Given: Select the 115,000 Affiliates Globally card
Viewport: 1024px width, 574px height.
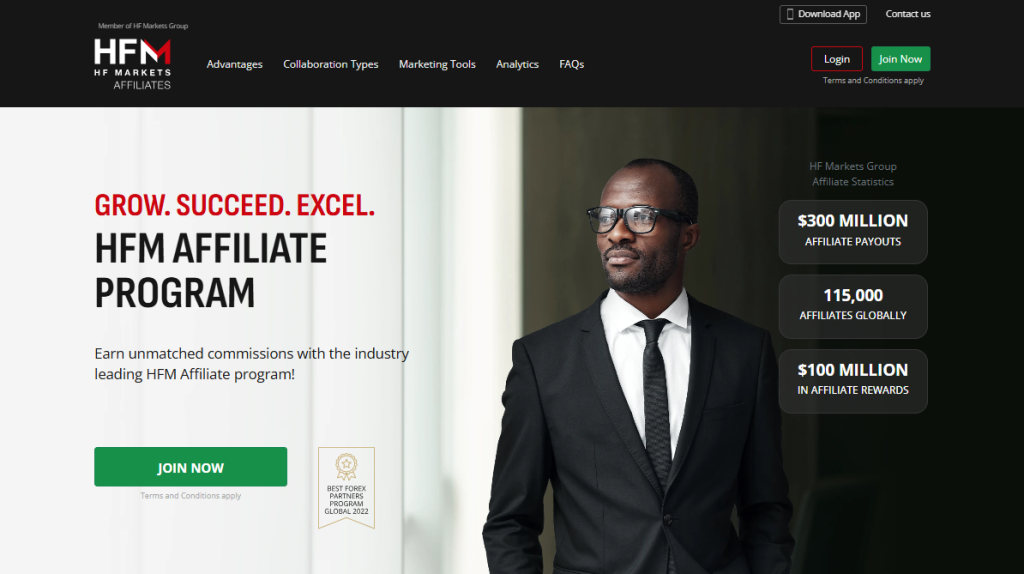Looking at the screenshot, I should [853, 306].
